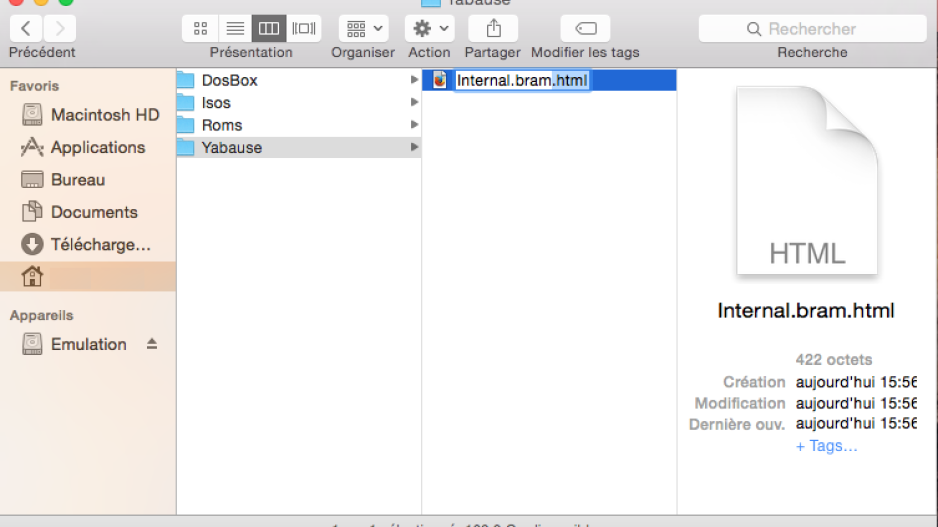Click the Création date value
The height and width of the screenshot is (527, 938).
(x=856, y=382)
